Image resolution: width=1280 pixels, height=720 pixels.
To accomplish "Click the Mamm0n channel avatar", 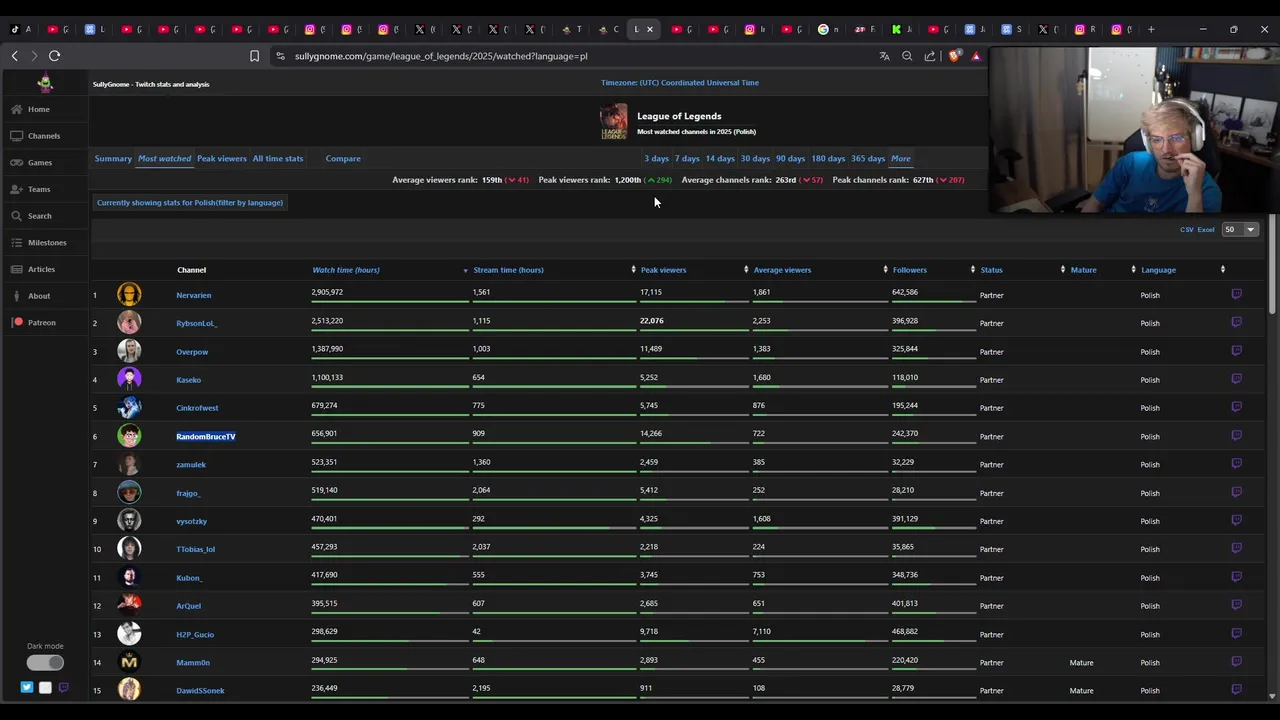I will [129, 661].
